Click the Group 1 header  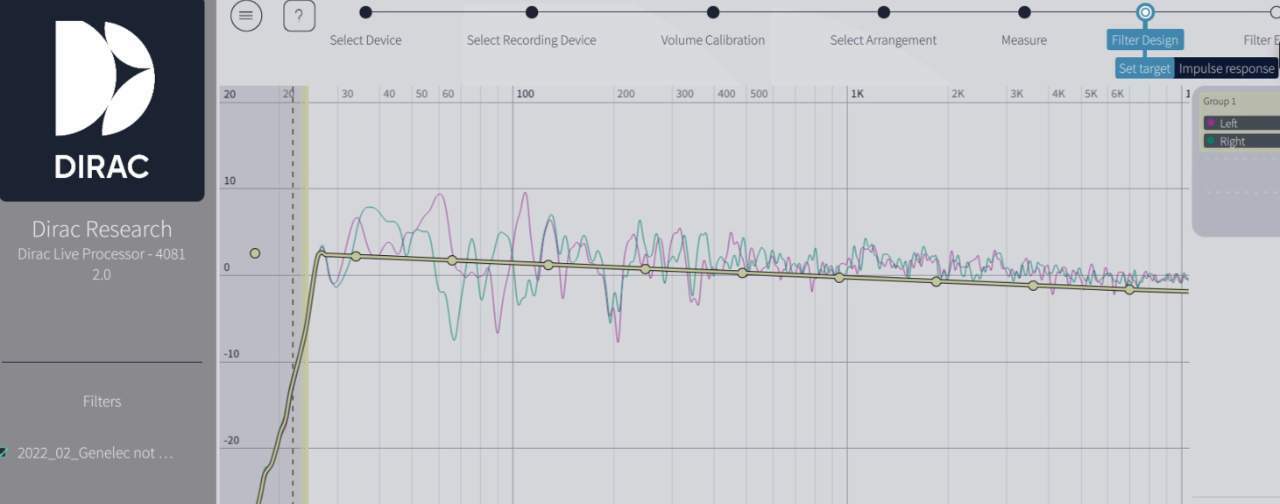pyautogui.click(x=1219, y=102)
